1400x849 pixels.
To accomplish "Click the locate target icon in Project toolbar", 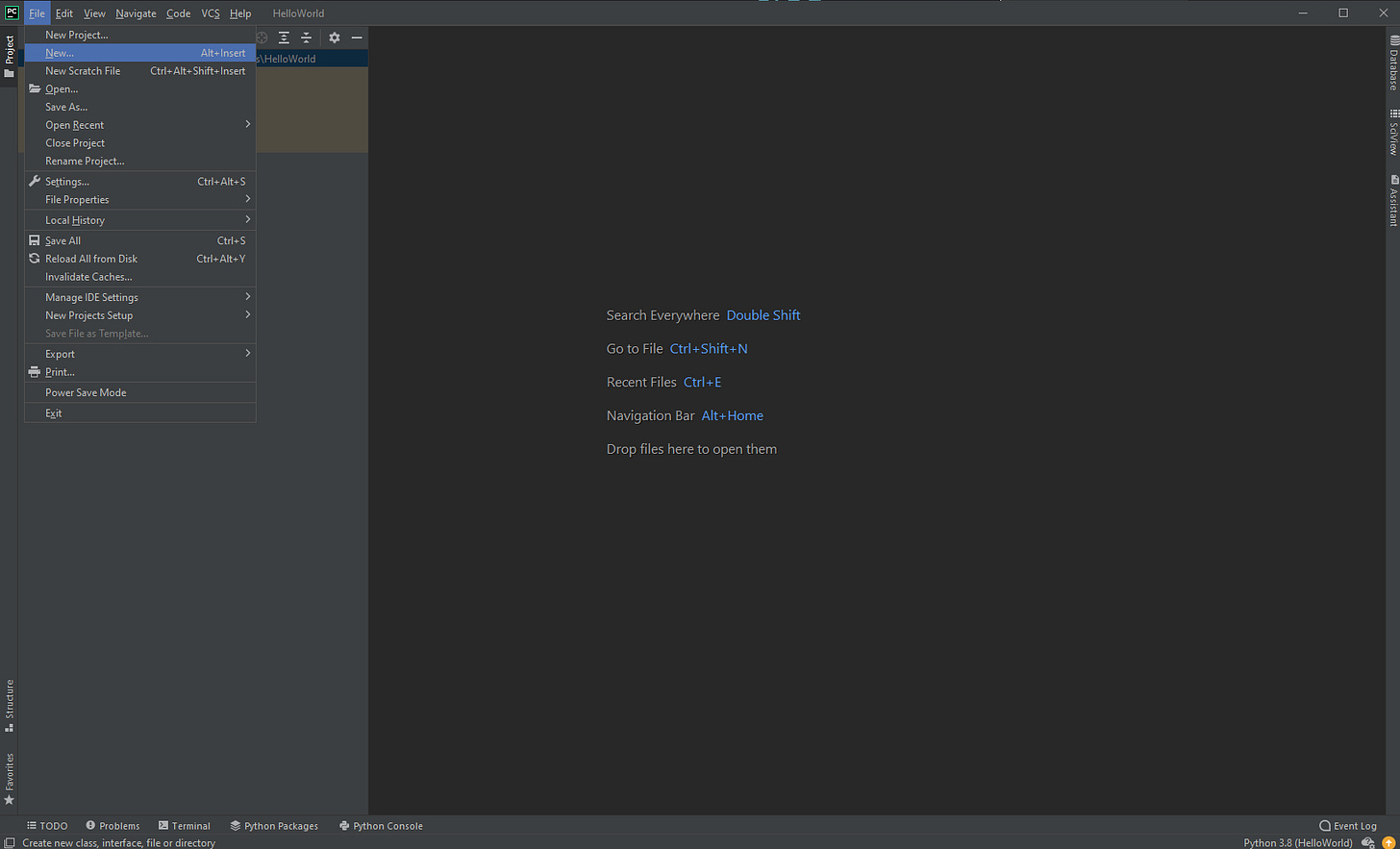I will pyautogui.click(x=262, y=37).
